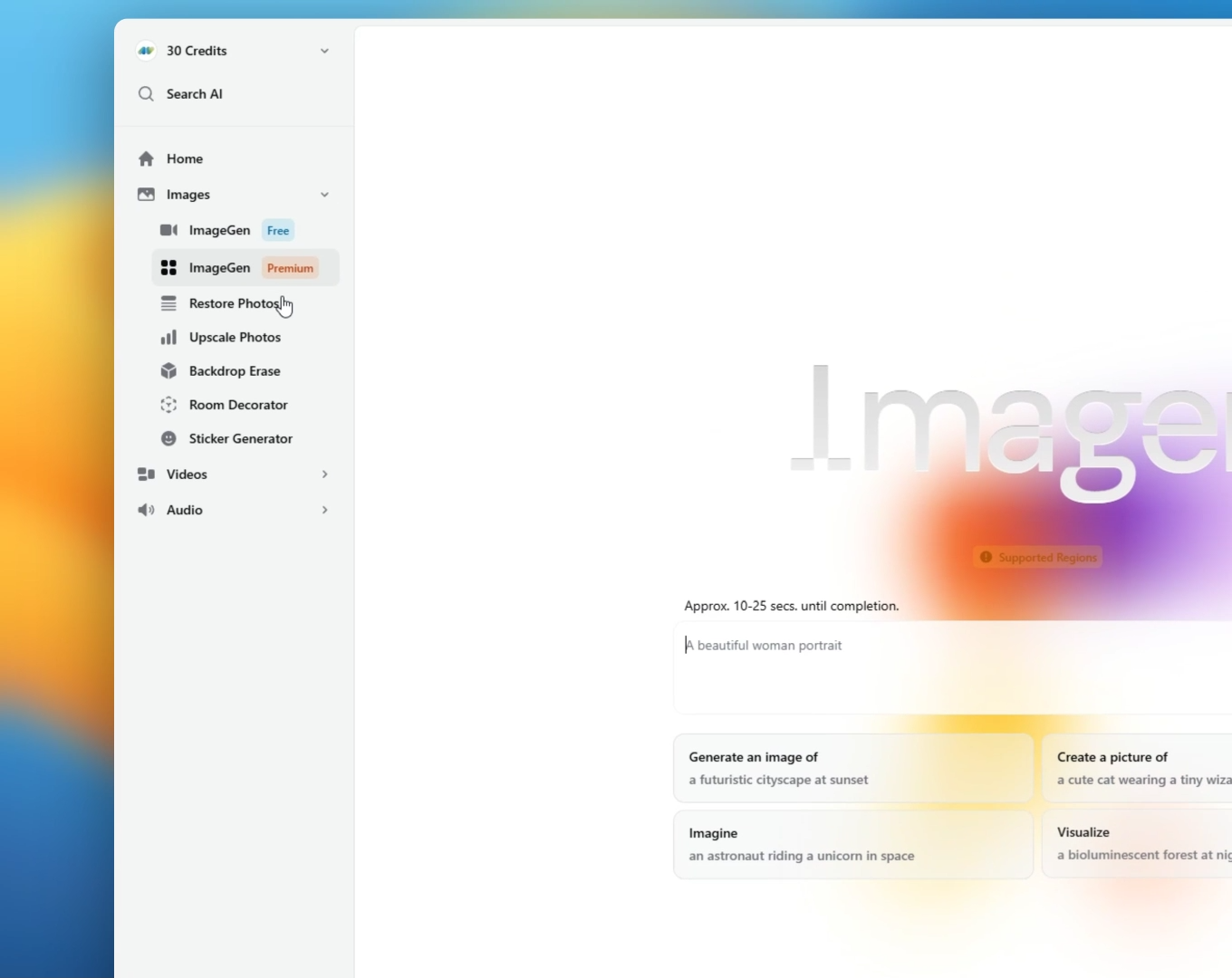Select the Videos label
Viewport: 1232px width, 978px height.
tap(187, 475)
